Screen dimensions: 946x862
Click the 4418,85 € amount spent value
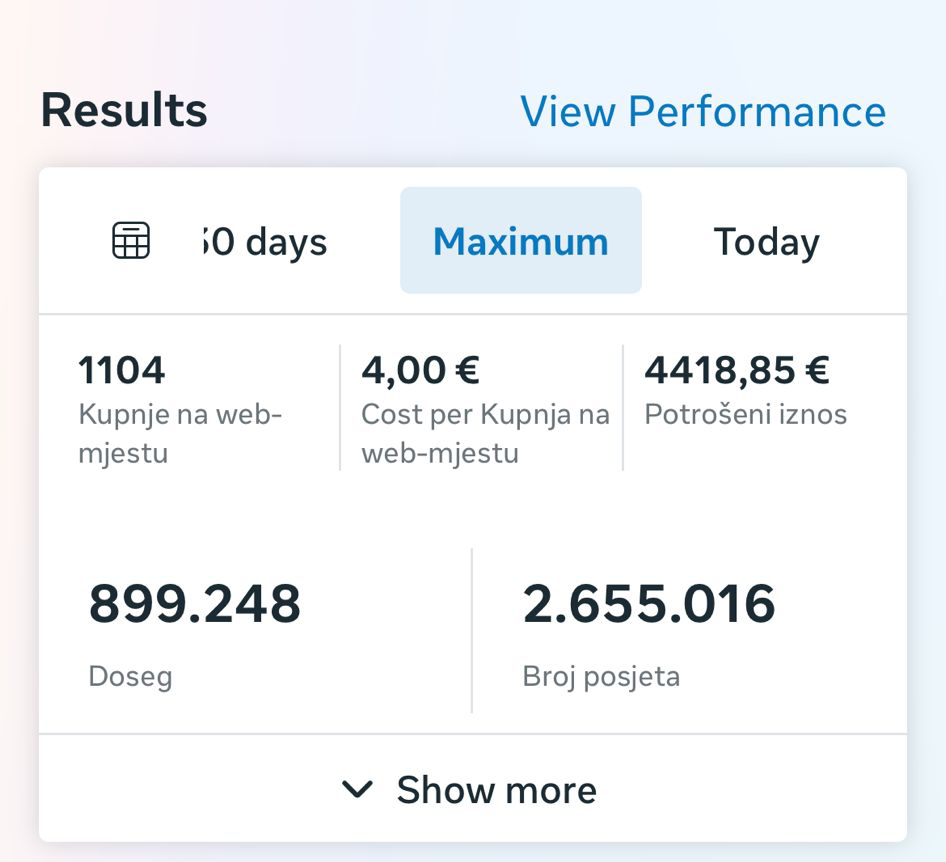pyautogui.click(x=736, y=371)
